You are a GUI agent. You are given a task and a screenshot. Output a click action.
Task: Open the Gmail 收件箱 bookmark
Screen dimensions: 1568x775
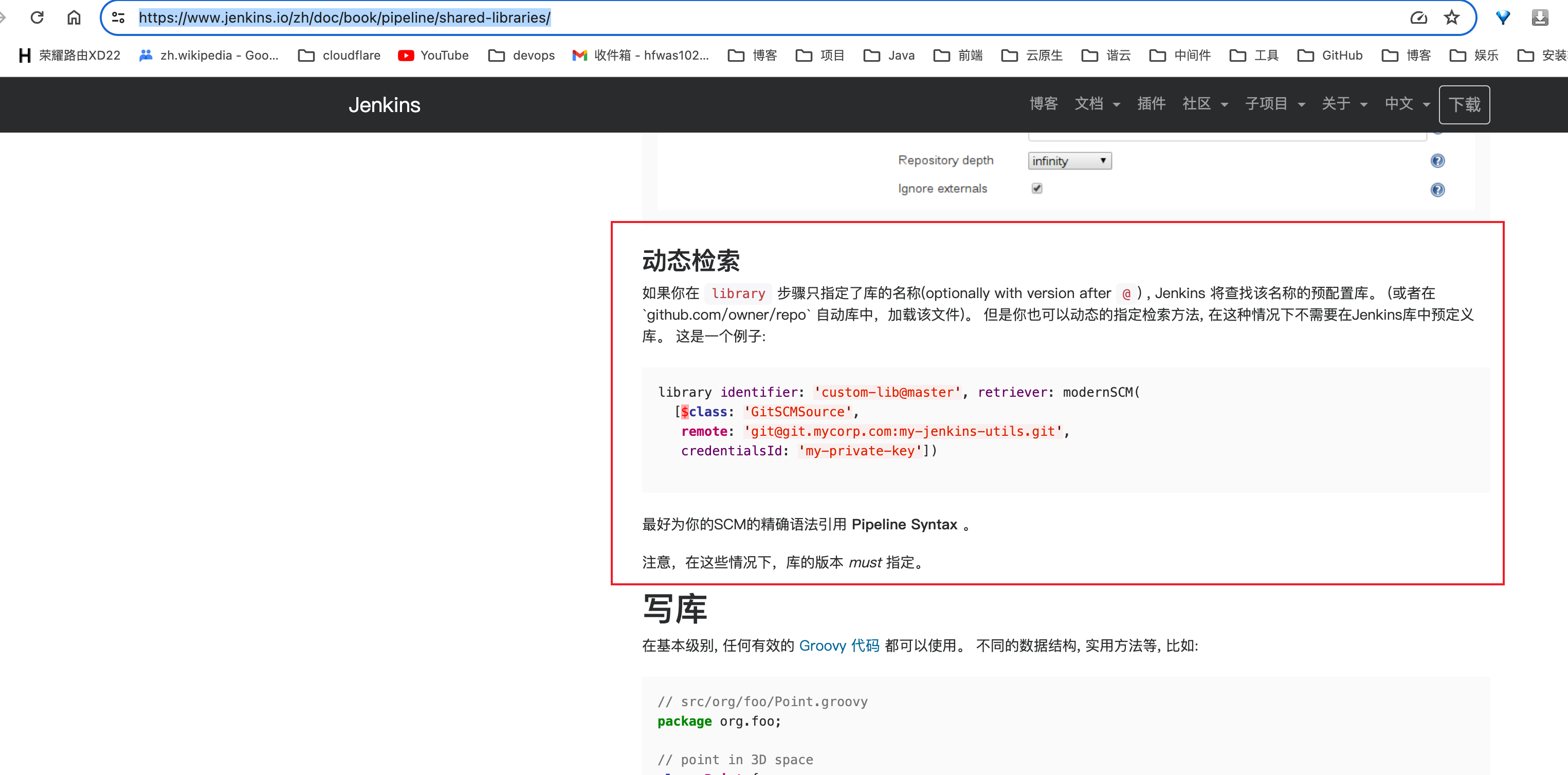641,56
